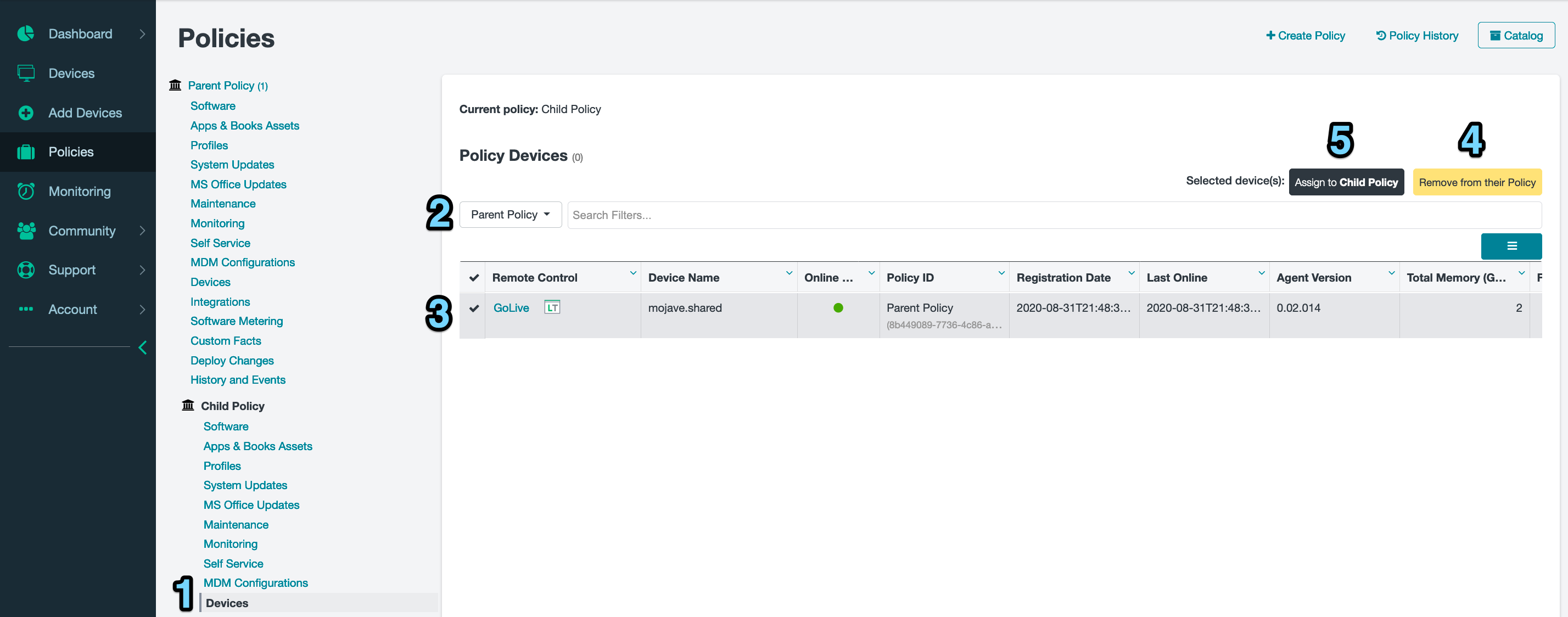Collapse the sidebar with the left chevron
The width and height of the screenshot is (1568, 617).
(142, 347)
